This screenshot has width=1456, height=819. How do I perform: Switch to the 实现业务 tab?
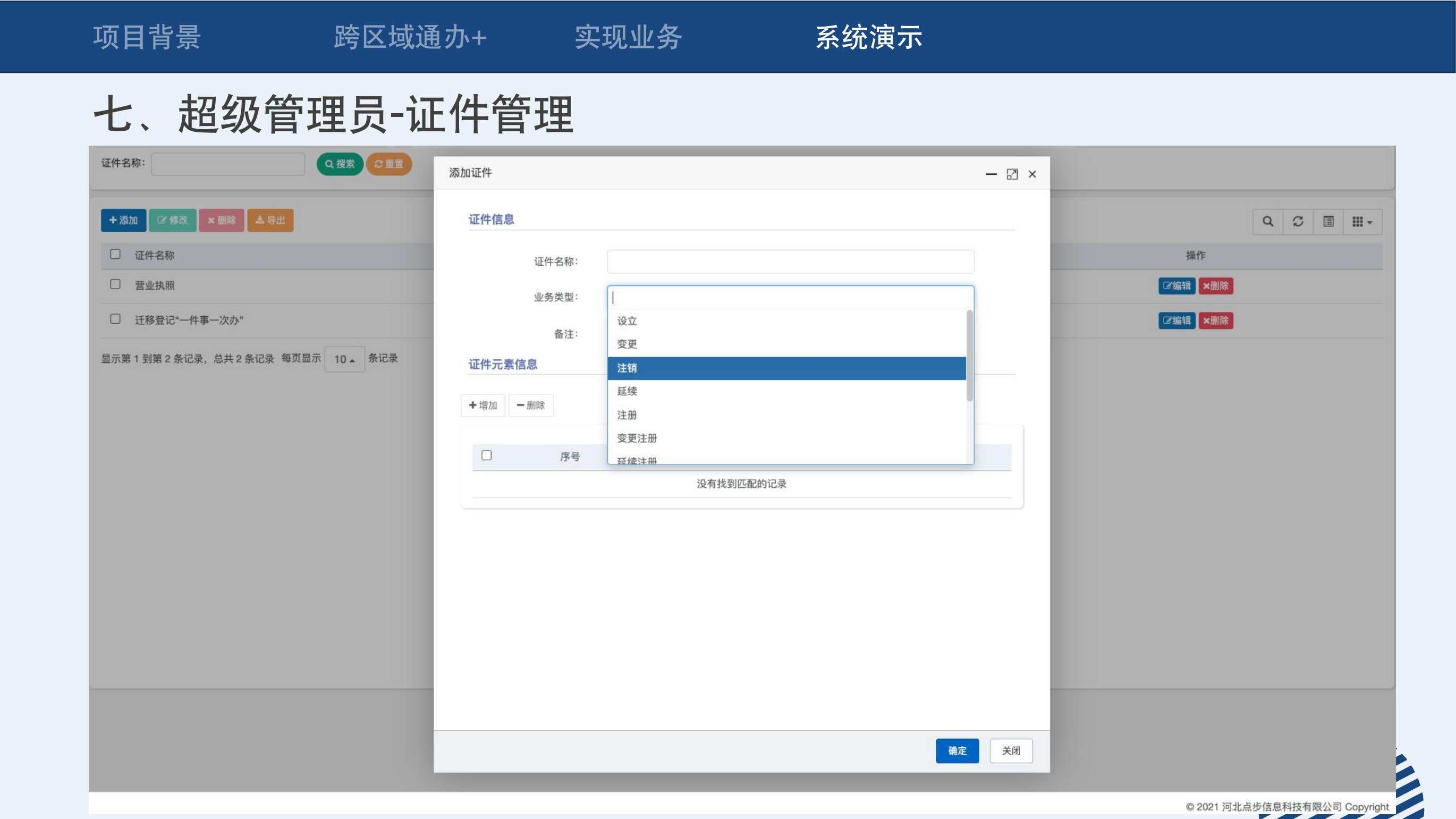tap(629, 37)
